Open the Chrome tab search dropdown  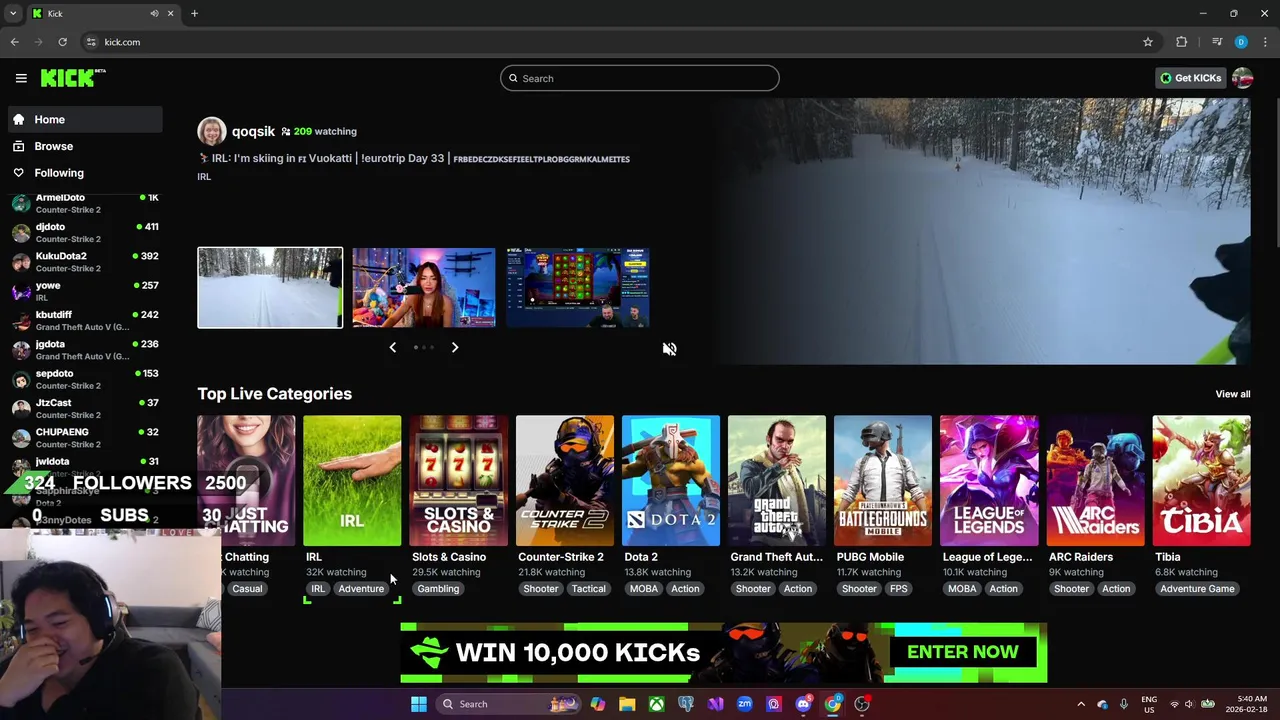13,13
